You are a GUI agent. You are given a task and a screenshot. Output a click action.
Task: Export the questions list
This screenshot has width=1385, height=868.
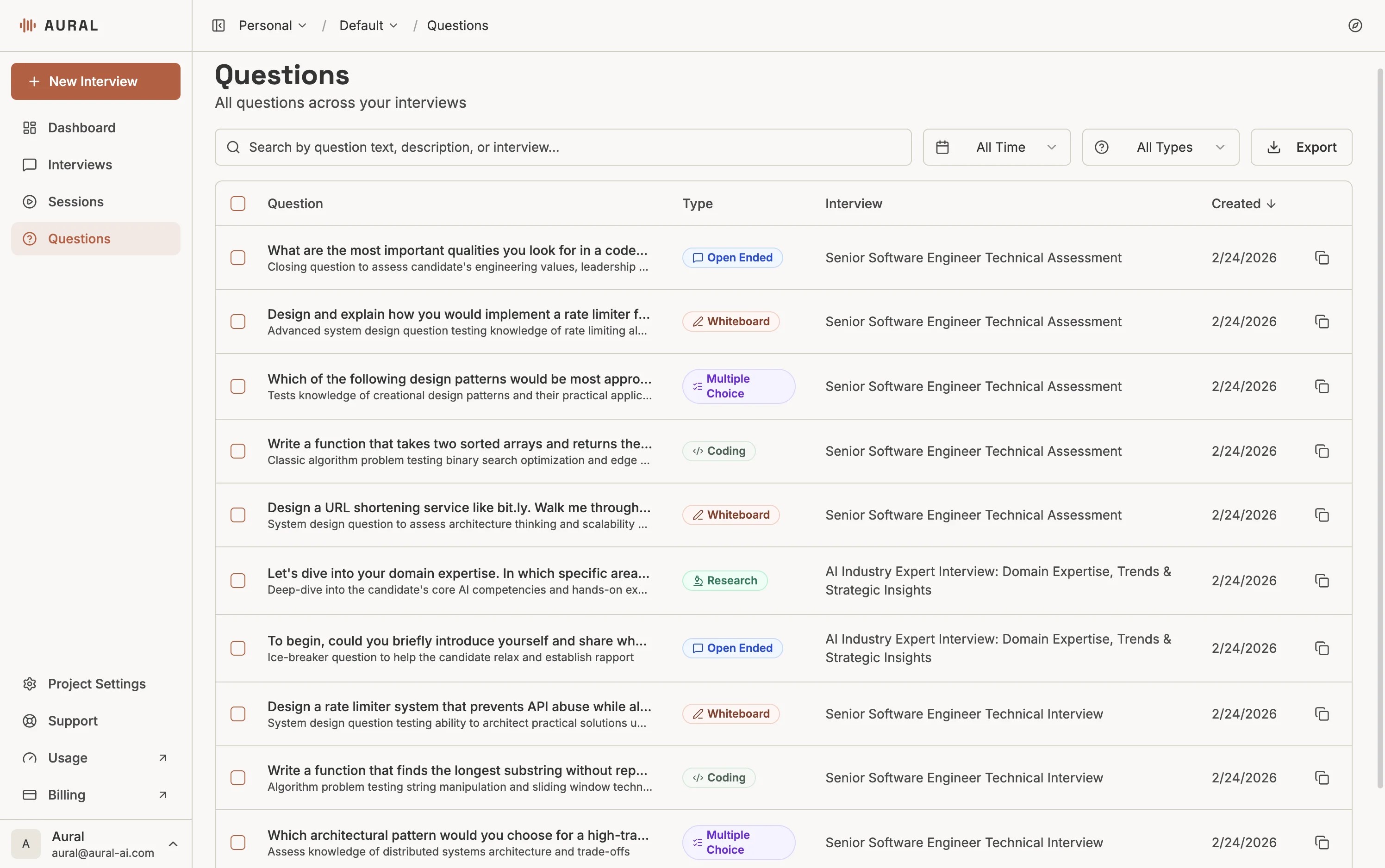[1301, 147]
